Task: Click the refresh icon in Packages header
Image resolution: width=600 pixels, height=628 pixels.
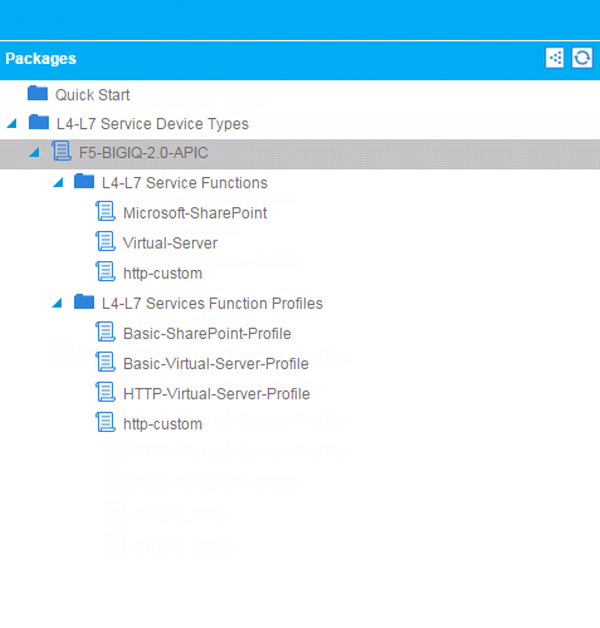Action: pos(582,58)
